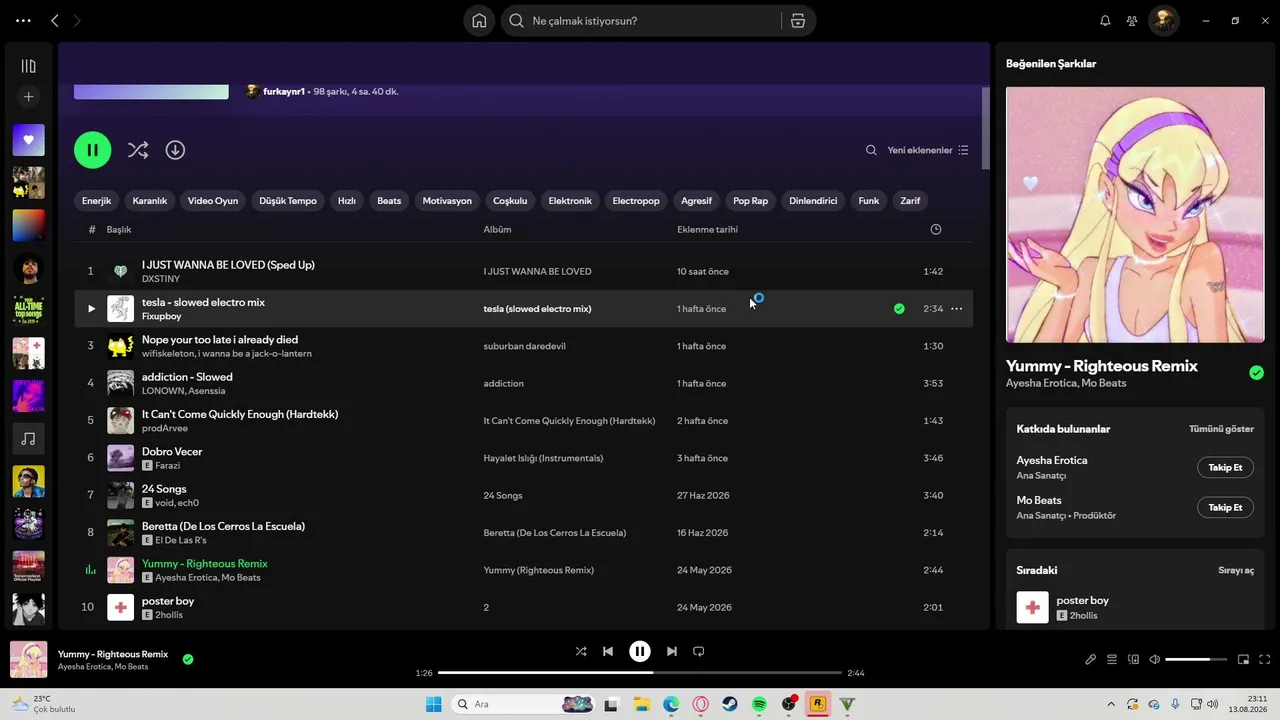This screenshot has width=1280, height=720.
Task: Open the Yummy album art in right panel
Action: pyautogui.click(x=1136, y=215)
